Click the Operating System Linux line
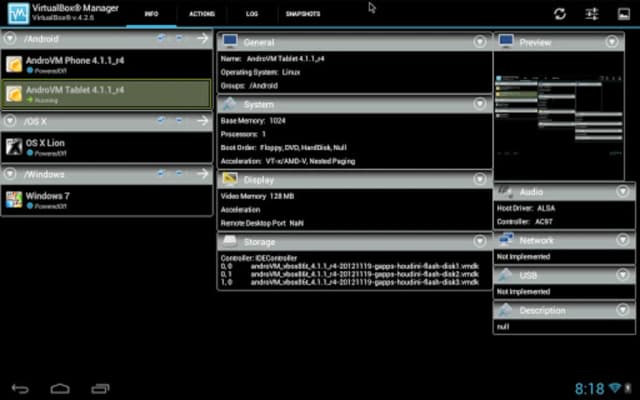 (260, 72)
